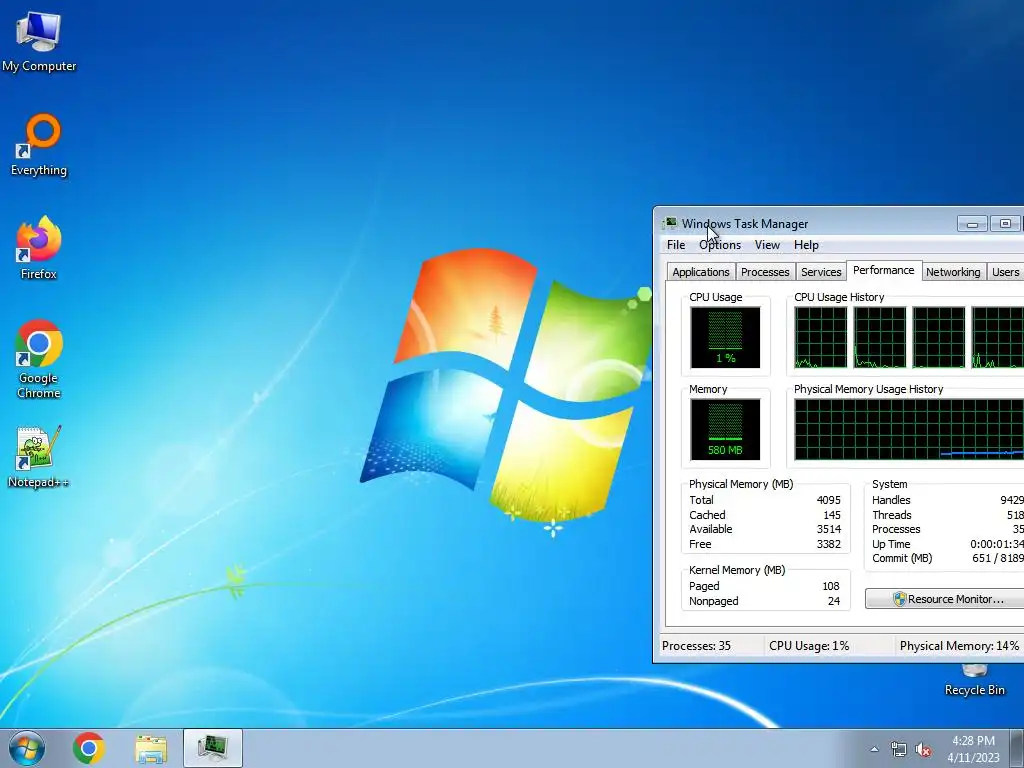Click the Commit (MB) label
The image size is (1024, 768).
pyautogui.click(x=902, y=558)
